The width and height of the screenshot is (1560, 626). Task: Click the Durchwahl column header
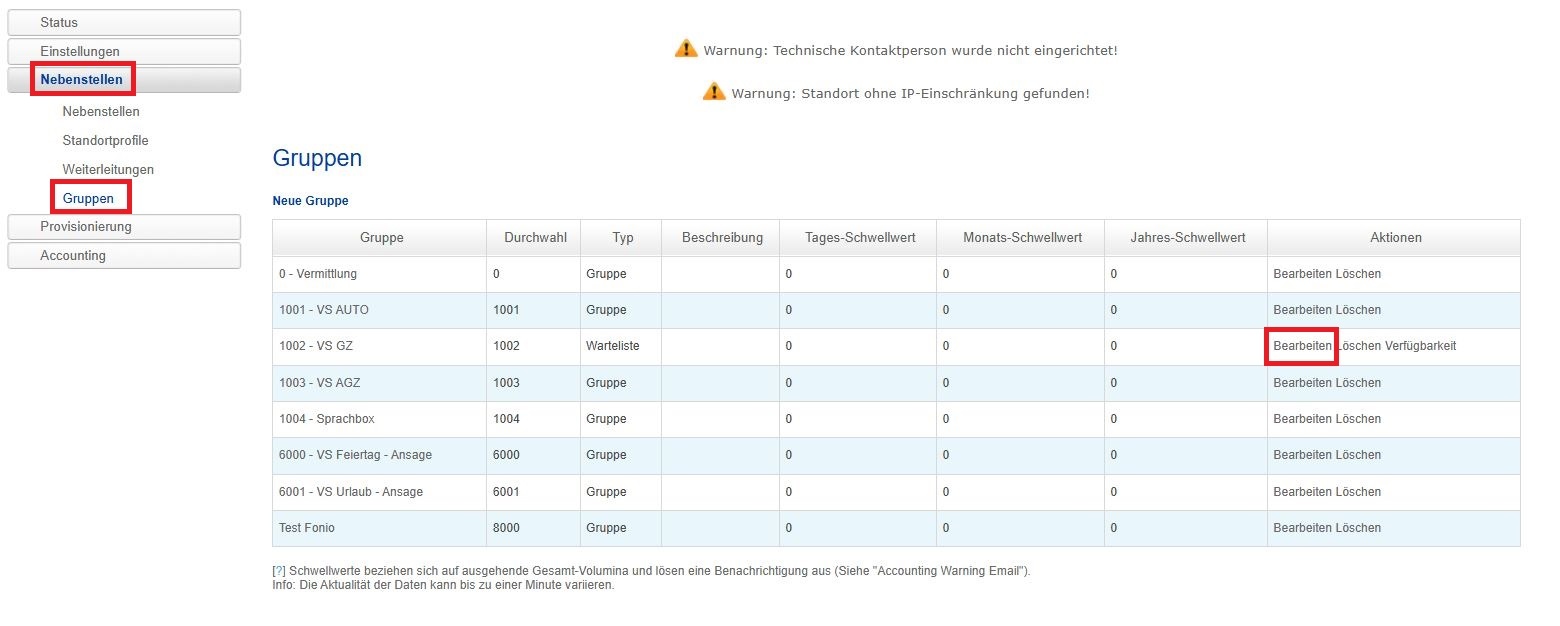[x=533, y=238]
